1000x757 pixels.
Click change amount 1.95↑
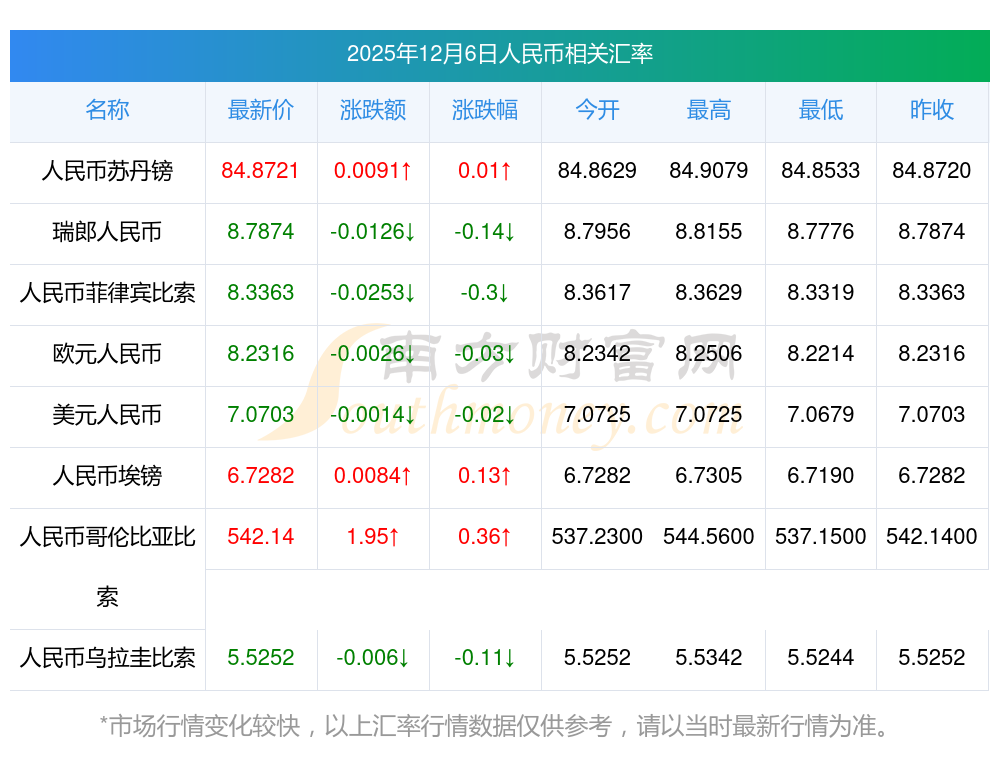point(373,536)
